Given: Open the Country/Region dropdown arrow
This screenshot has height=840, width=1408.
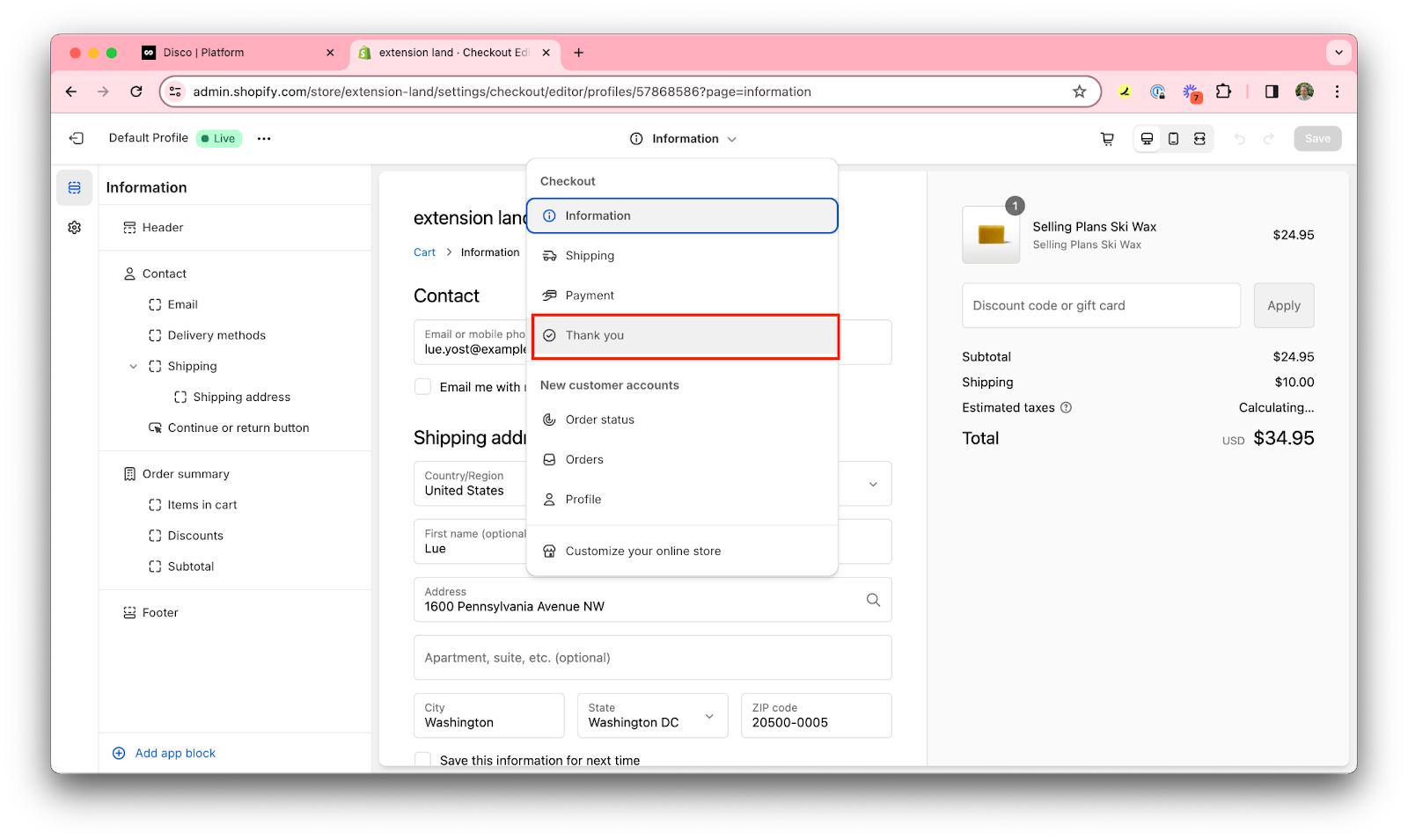Looking at the screenshot, I should pyautogui.click(x=873, y=485).
